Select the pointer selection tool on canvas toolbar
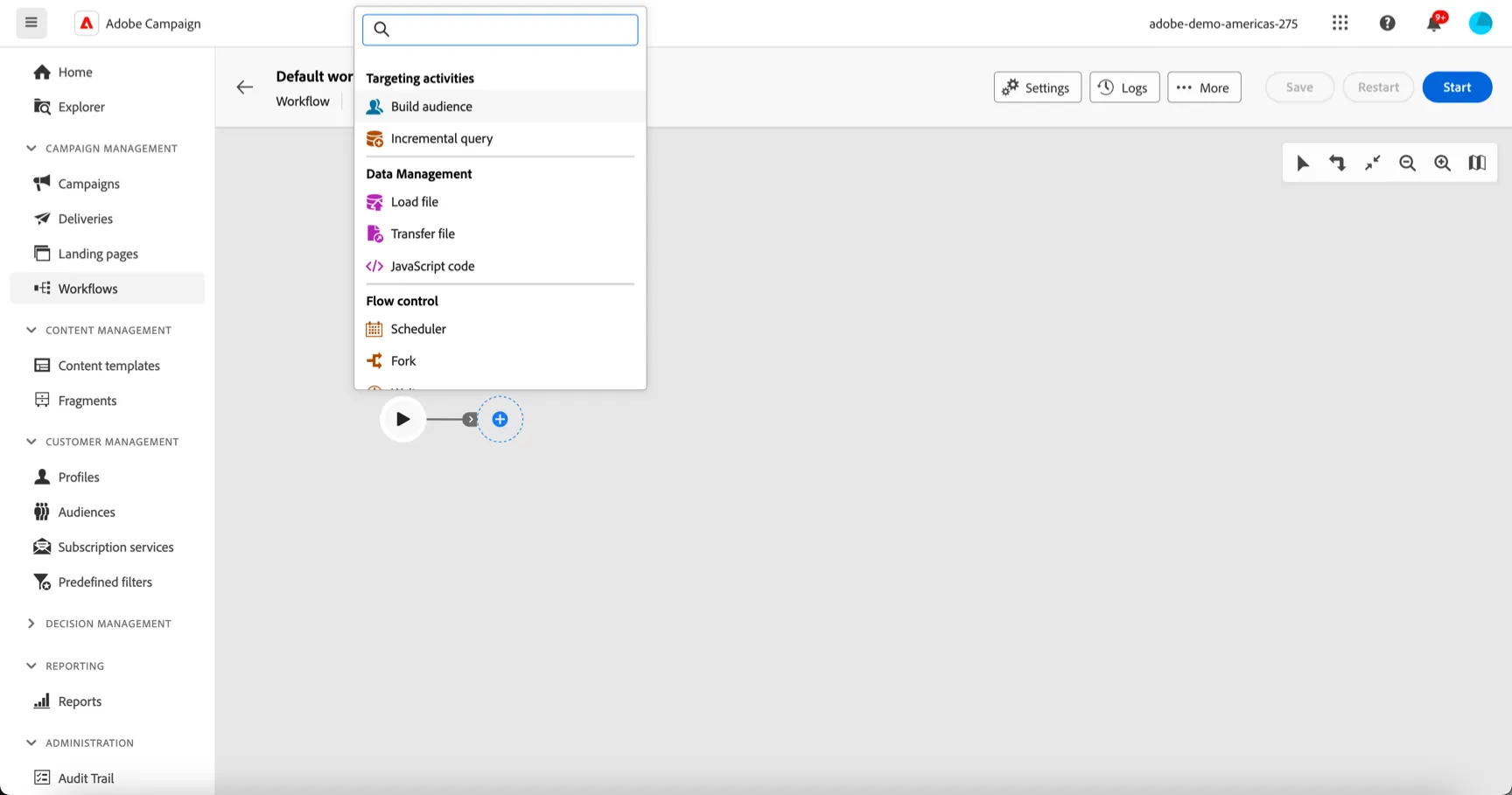1512x795 pixels. pos(1302,164)
